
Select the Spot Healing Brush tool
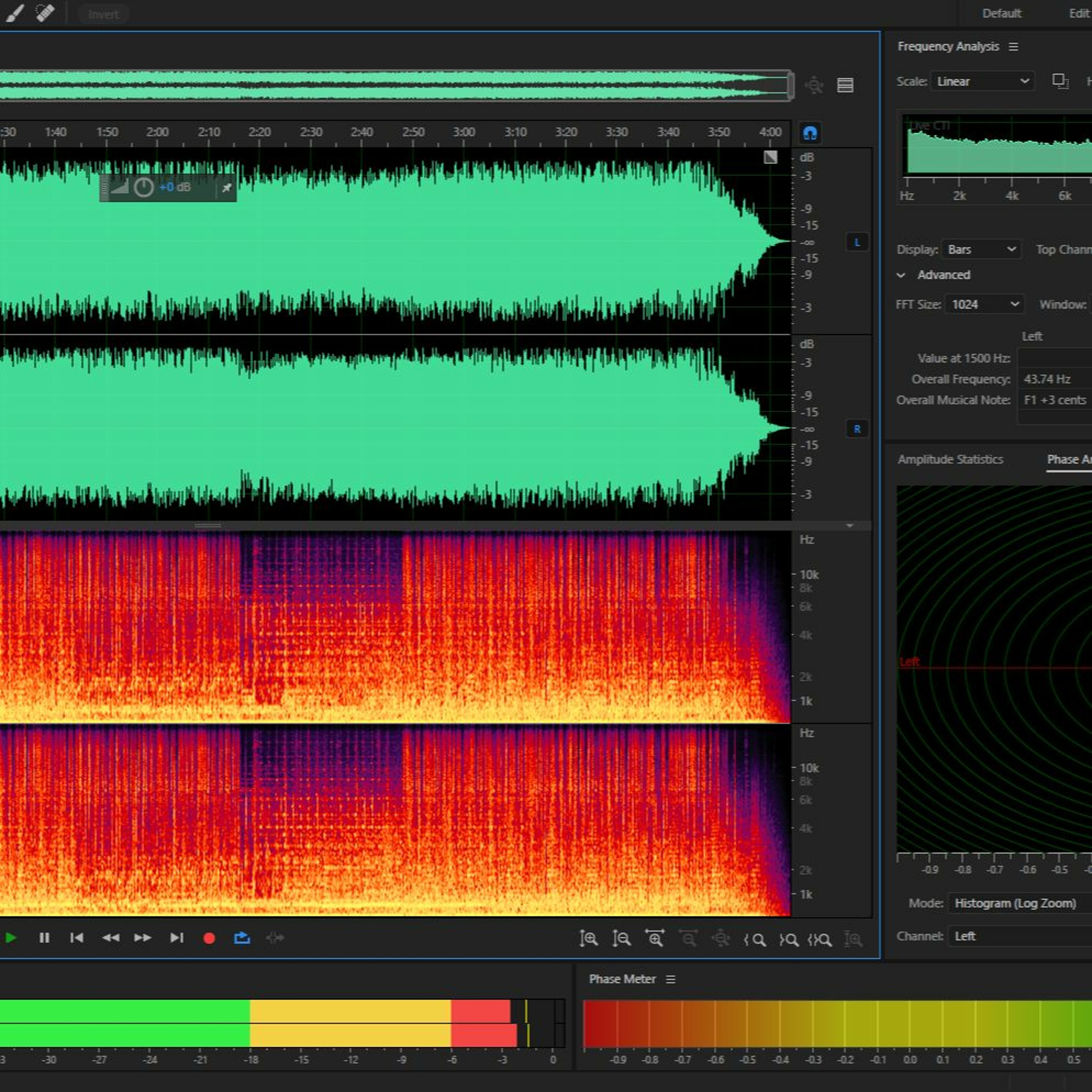click(x=45, y=13)
